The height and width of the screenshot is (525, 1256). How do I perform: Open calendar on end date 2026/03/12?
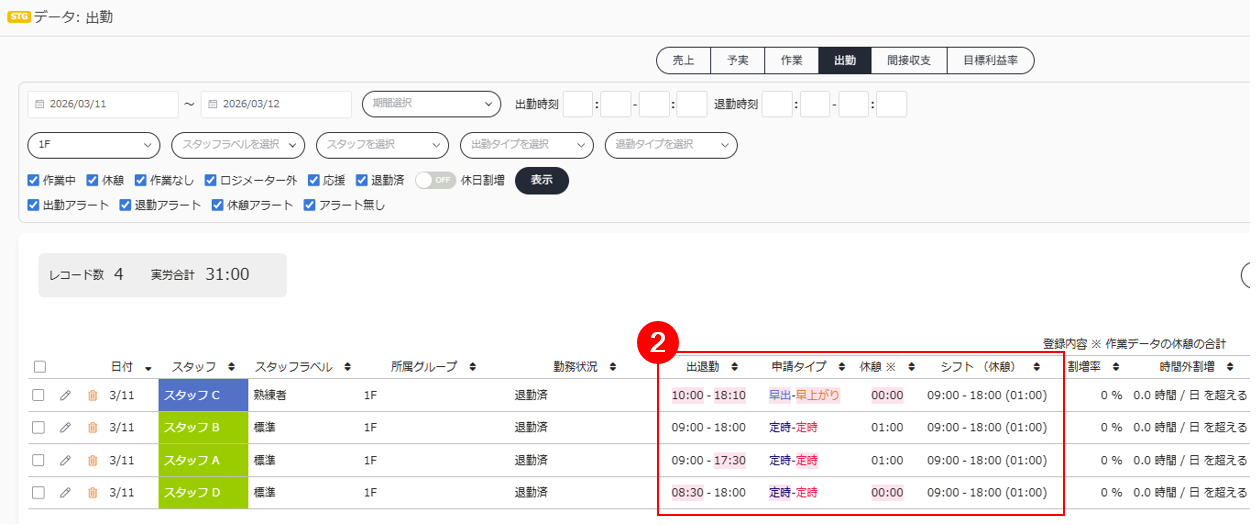[x=212, y=104]
